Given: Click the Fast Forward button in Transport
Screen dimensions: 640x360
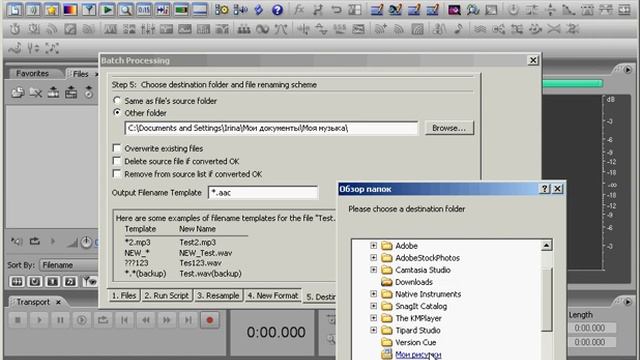Looking at the screenshot, I should (x=167, y=320).
